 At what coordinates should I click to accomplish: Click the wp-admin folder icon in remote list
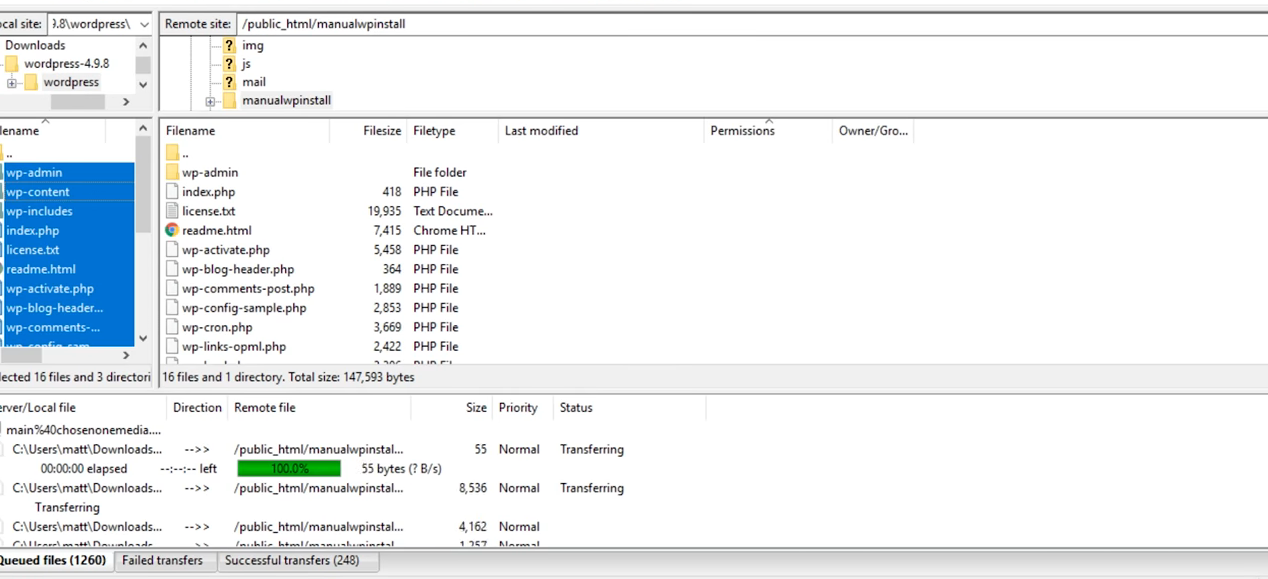[172, 172]
